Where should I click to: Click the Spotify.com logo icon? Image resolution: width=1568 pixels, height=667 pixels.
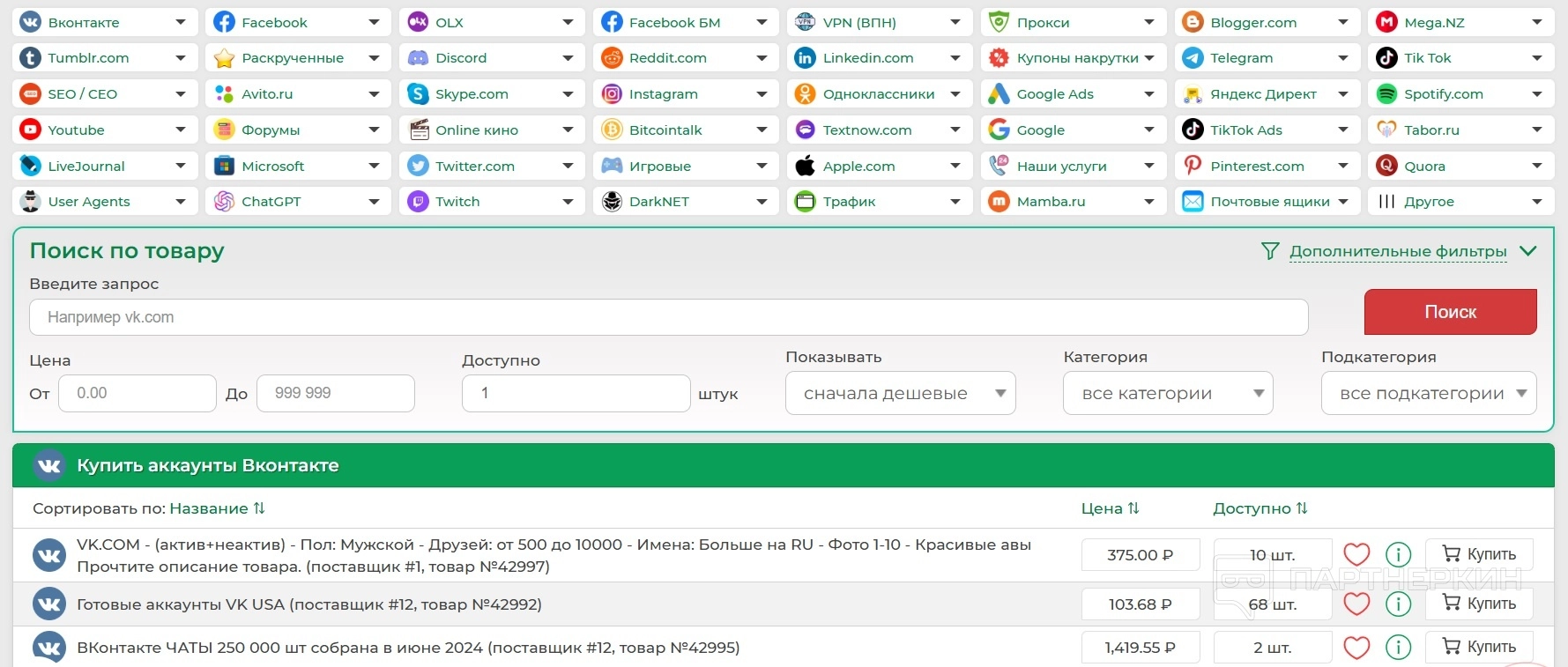[1386, 94]
